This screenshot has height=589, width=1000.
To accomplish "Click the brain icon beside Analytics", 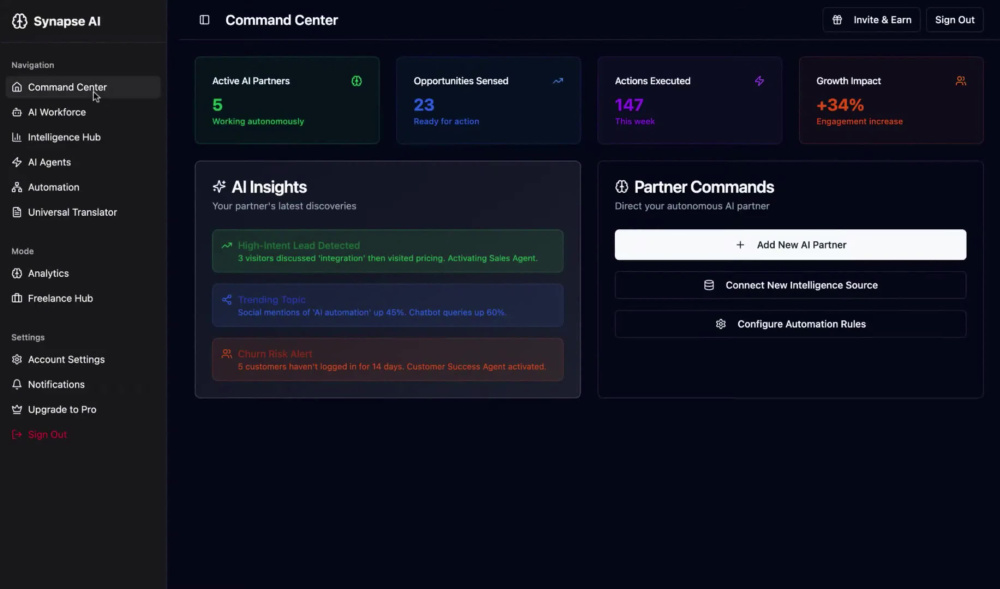I will (x=17, y=273).
